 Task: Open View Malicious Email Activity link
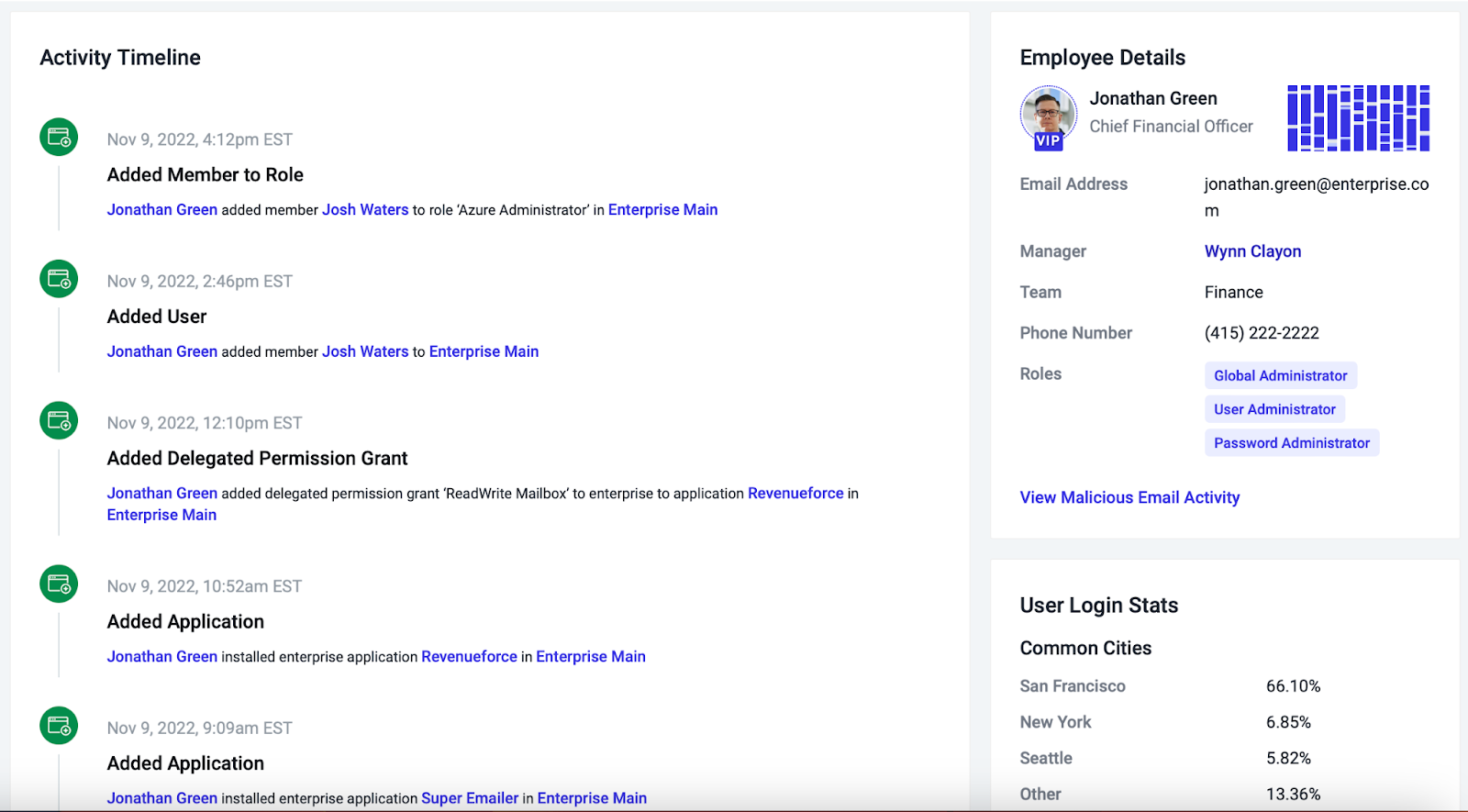tap(1129, 497)
